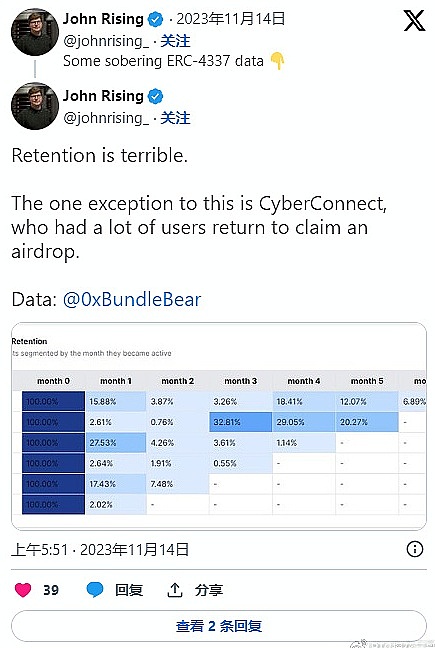Viewport: 435px width, 648px height.
Task: Click the X logo icon
Action: coord(414,21)
